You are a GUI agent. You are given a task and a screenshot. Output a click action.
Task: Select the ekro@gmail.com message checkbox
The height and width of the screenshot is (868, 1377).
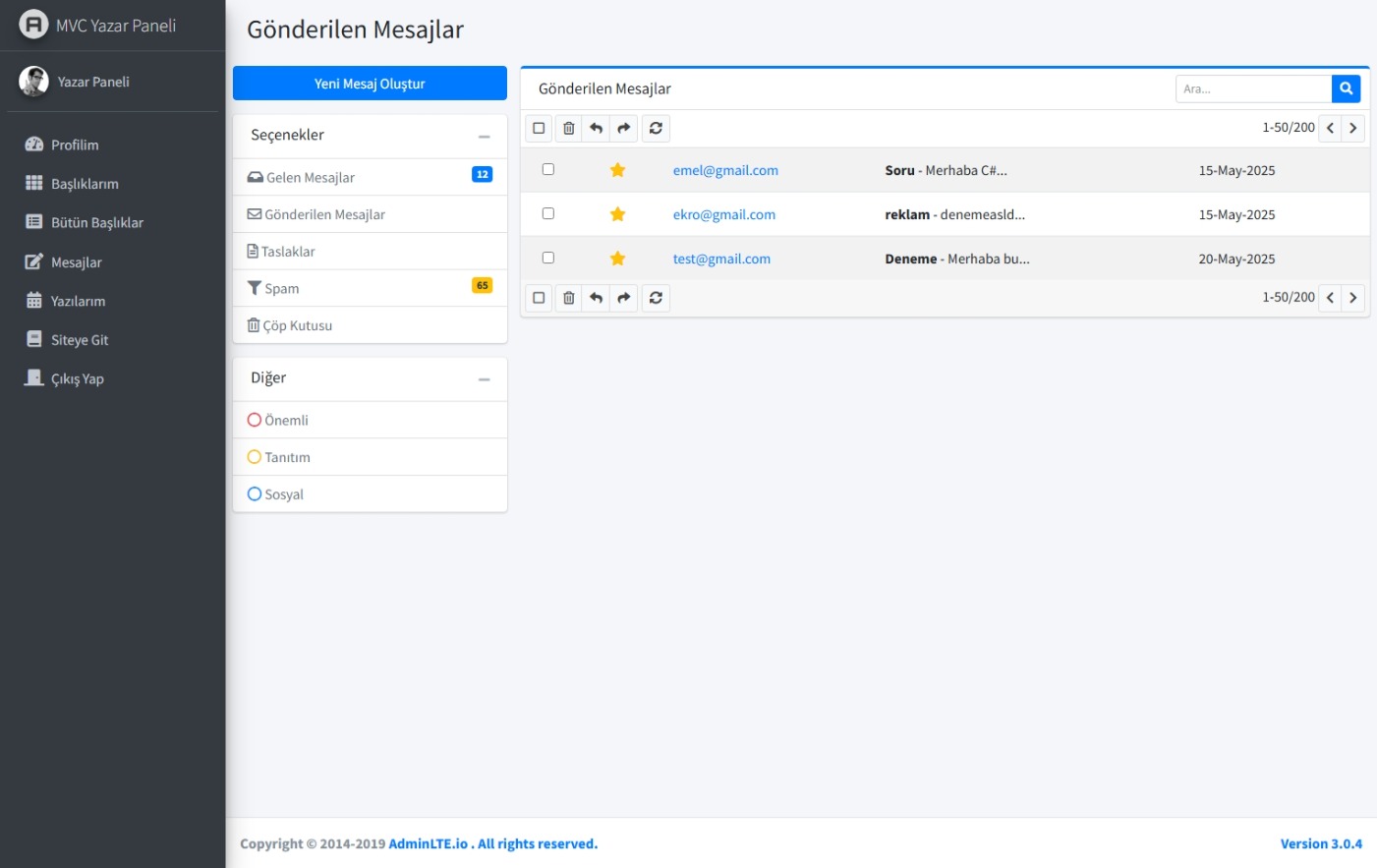click(x=548, y=213)
